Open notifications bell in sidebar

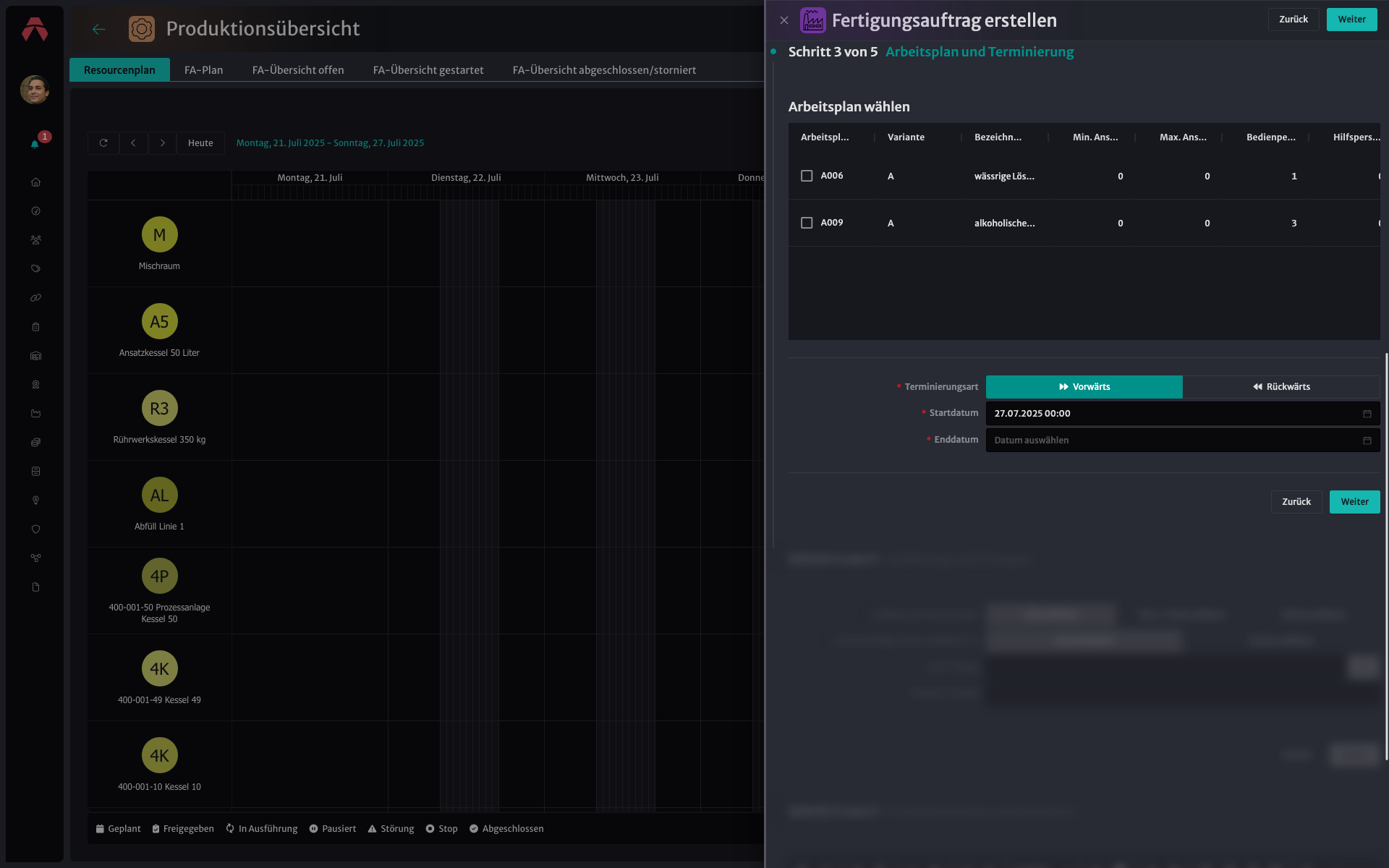click(35, 144)
